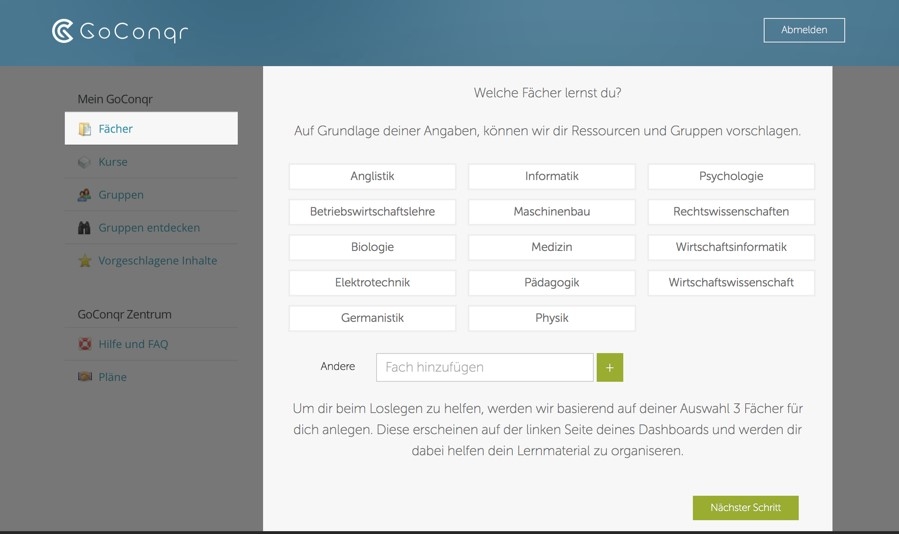Click the GoConqr logo in header
The height and width of the screenshot is (534, 899).
pos(120,31)
